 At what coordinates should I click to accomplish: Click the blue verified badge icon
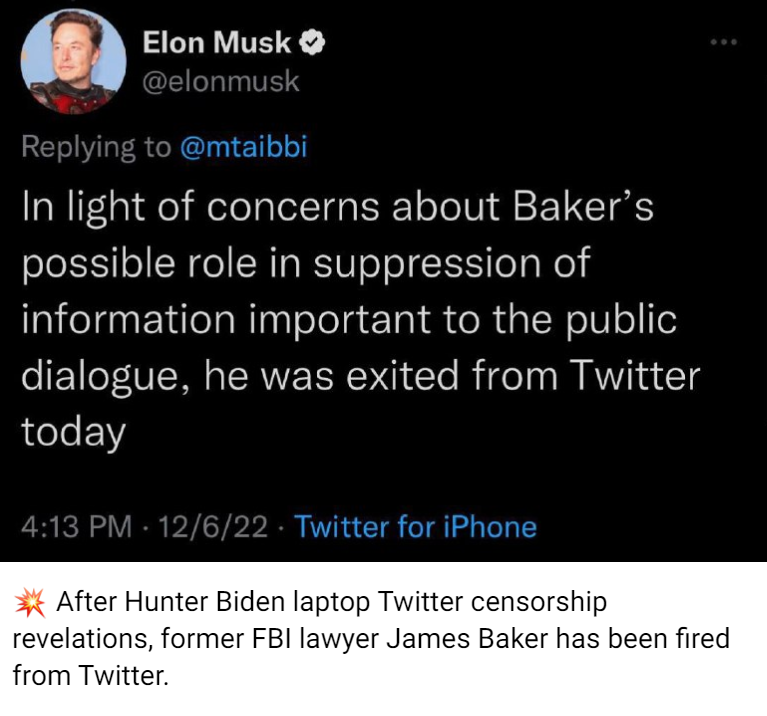pyautogui.click(x=312, y=43)
